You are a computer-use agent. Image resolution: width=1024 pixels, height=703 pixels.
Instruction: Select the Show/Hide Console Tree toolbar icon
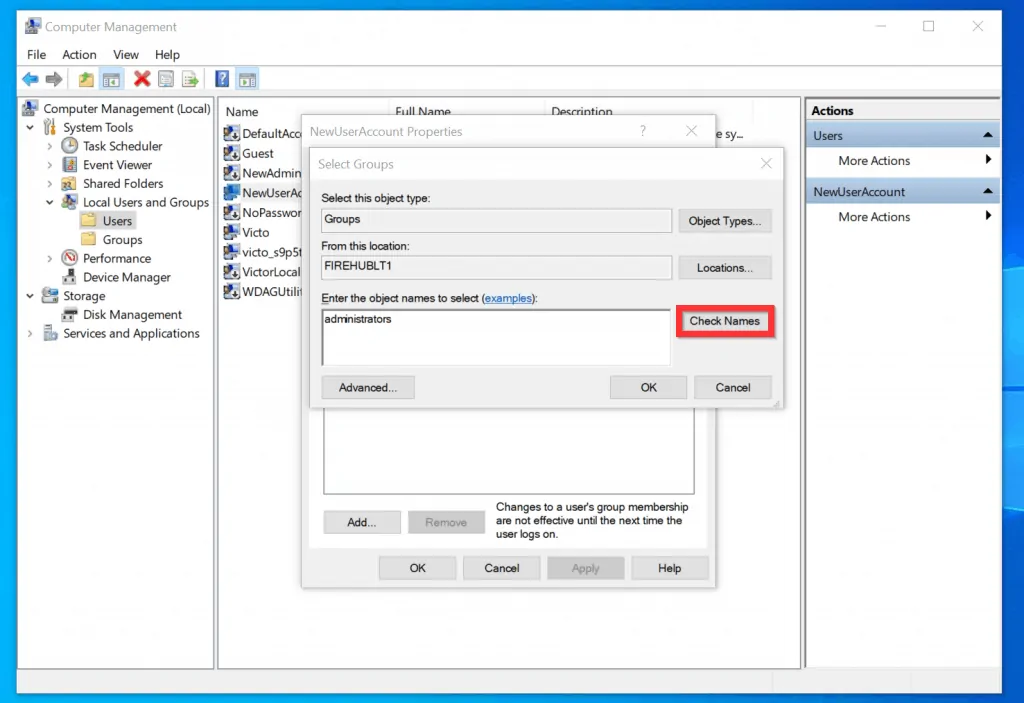click(113, 79)
